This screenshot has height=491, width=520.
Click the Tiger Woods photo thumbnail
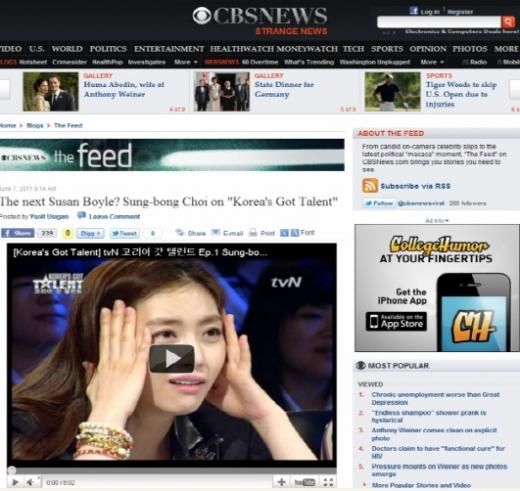(x=393, y=92)
